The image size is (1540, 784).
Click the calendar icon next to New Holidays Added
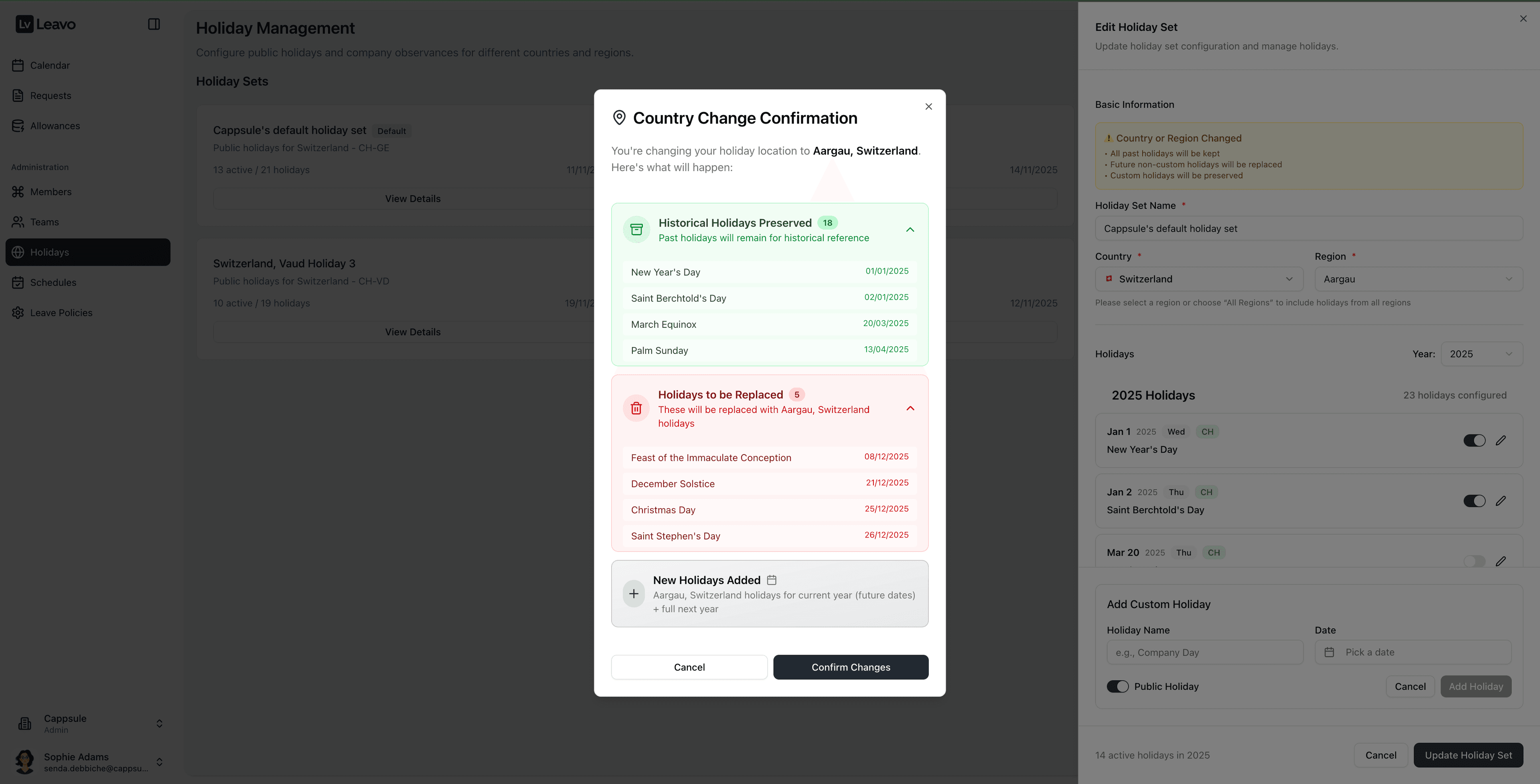coord(772,580)
